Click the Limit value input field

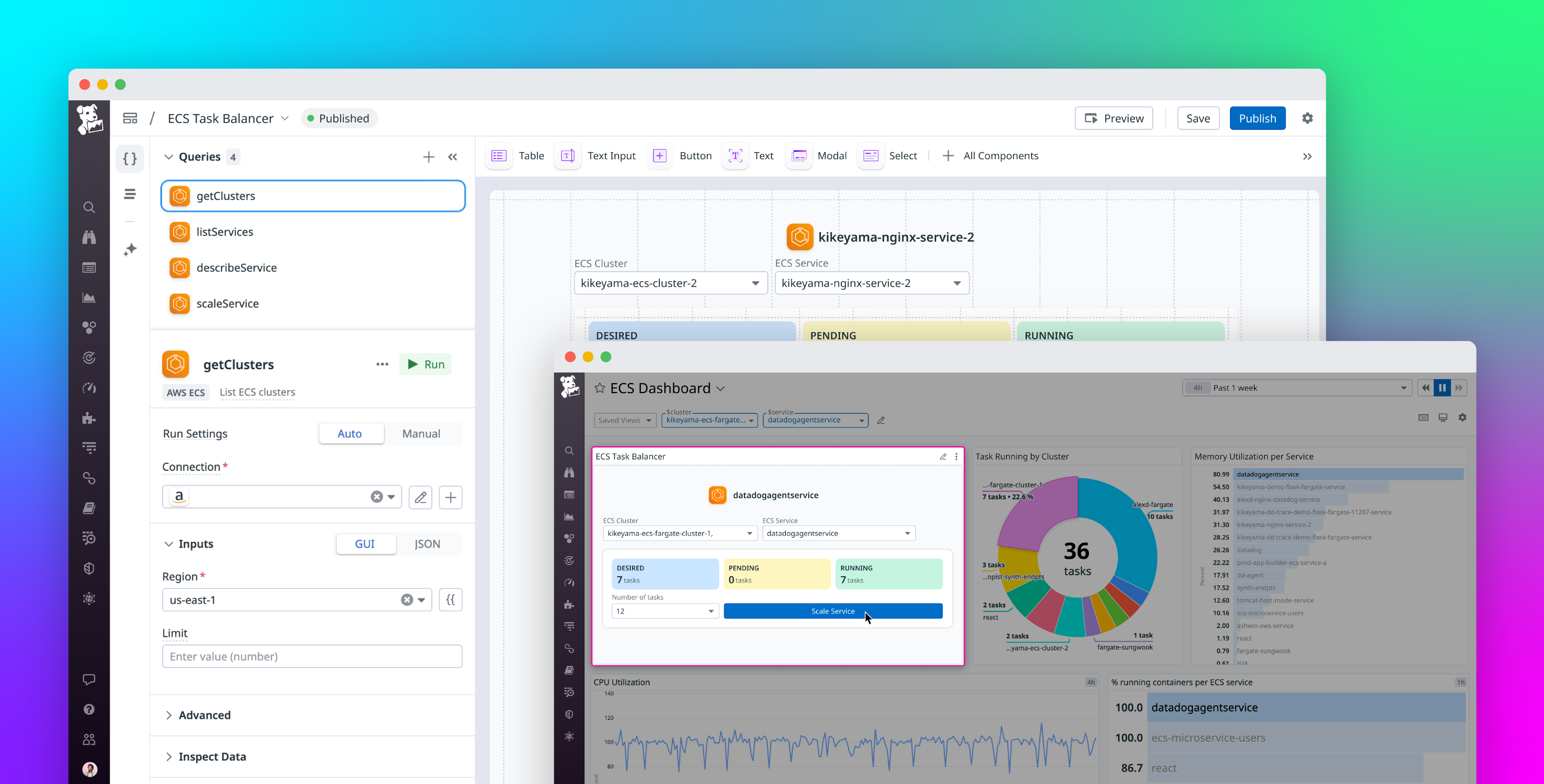click(x=312, y=656)
